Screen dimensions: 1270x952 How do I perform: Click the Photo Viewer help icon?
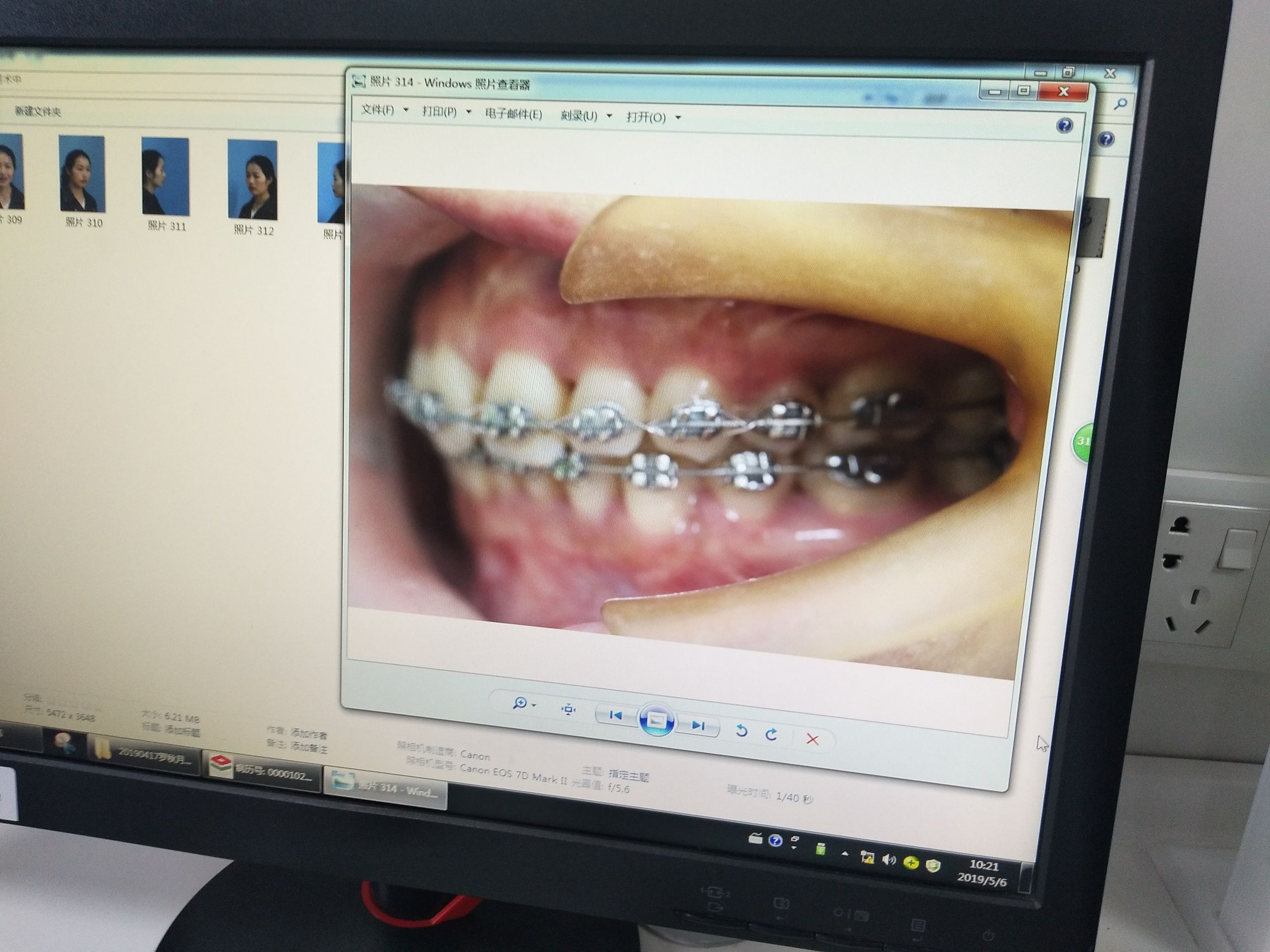(1064, 125)
